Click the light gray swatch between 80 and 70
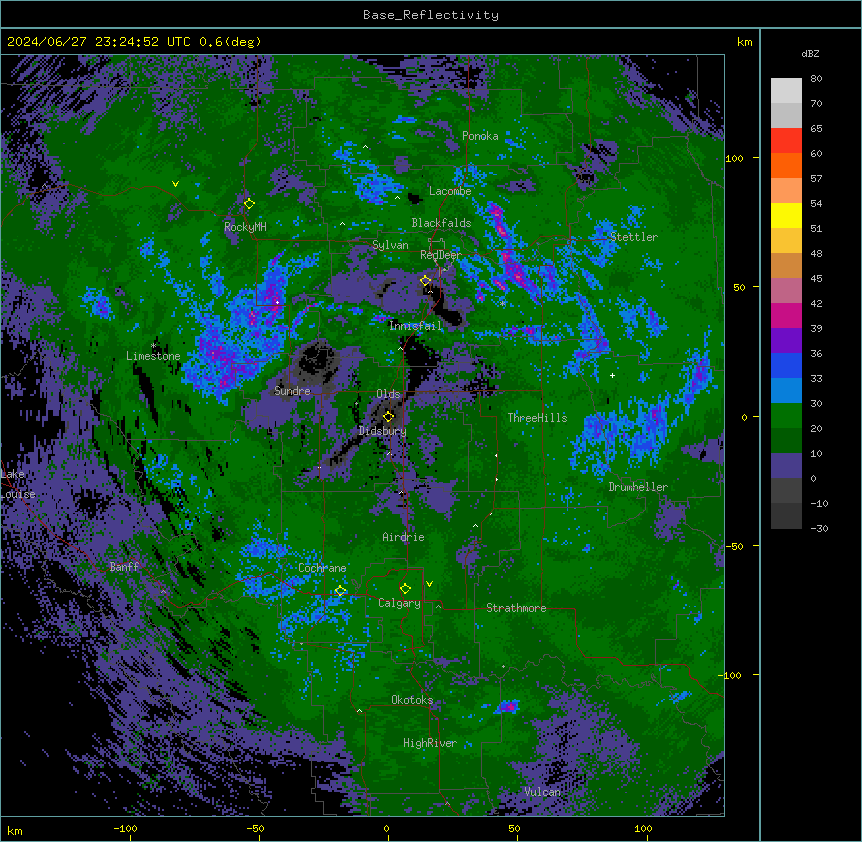862x842 pixels. [786, 91]
